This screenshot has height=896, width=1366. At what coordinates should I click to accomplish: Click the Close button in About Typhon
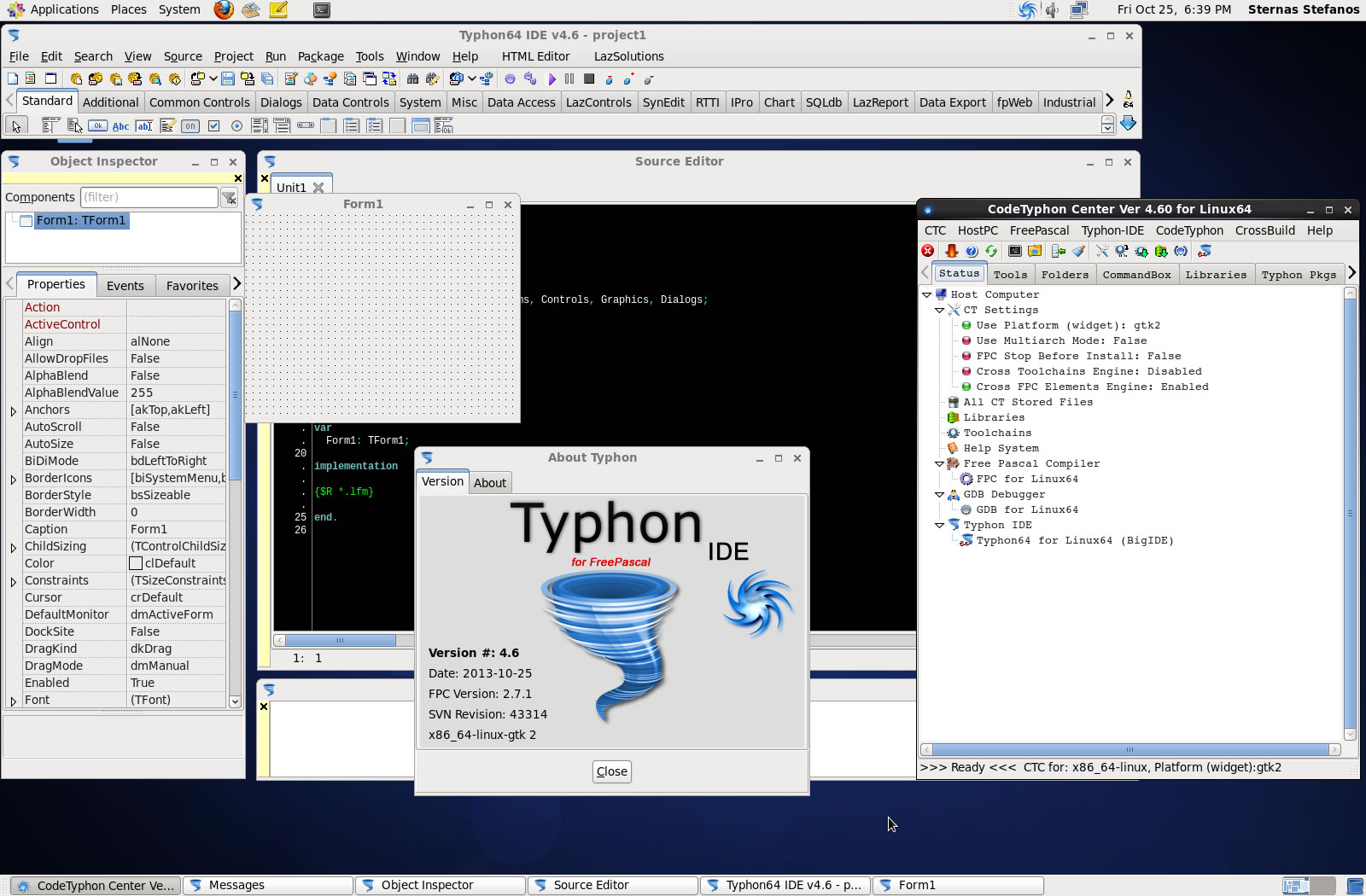[612, 771]
